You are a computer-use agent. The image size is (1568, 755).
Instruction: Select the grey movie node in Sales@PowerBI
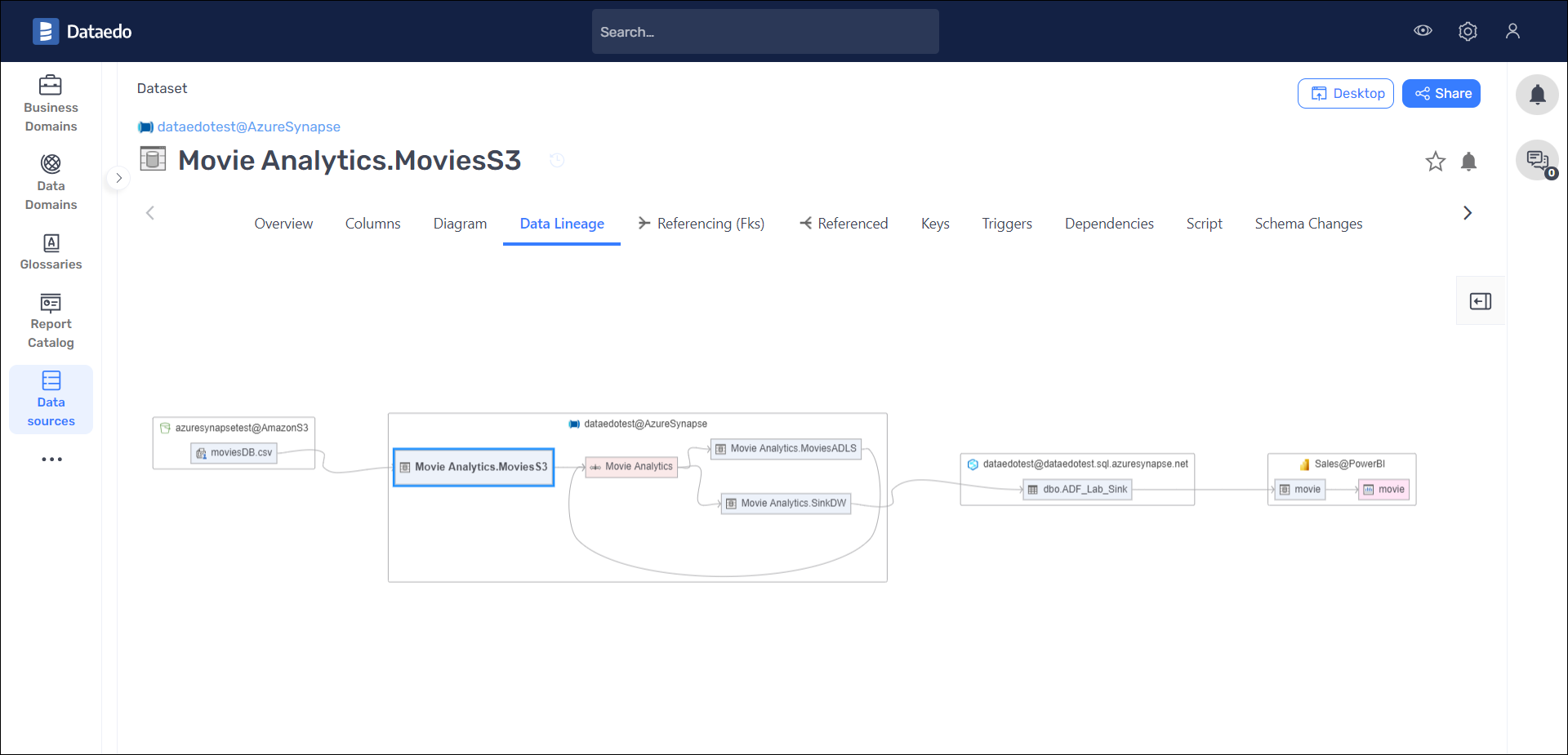click(1300, 490)
